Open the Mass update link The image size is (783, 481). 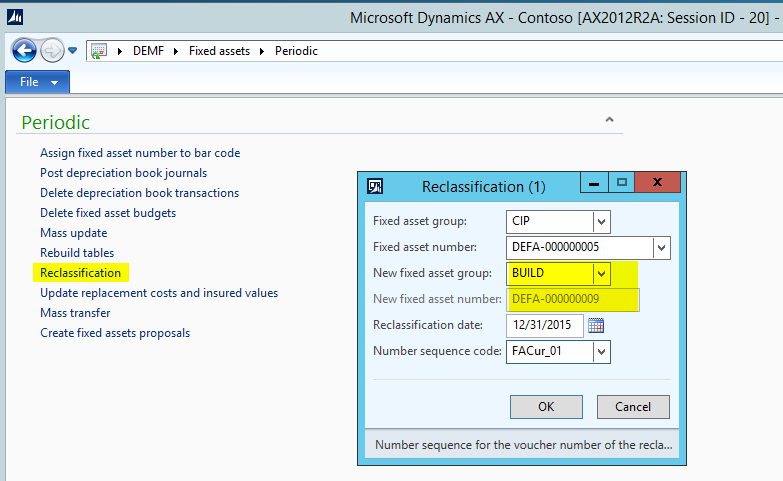coord(73,233)
